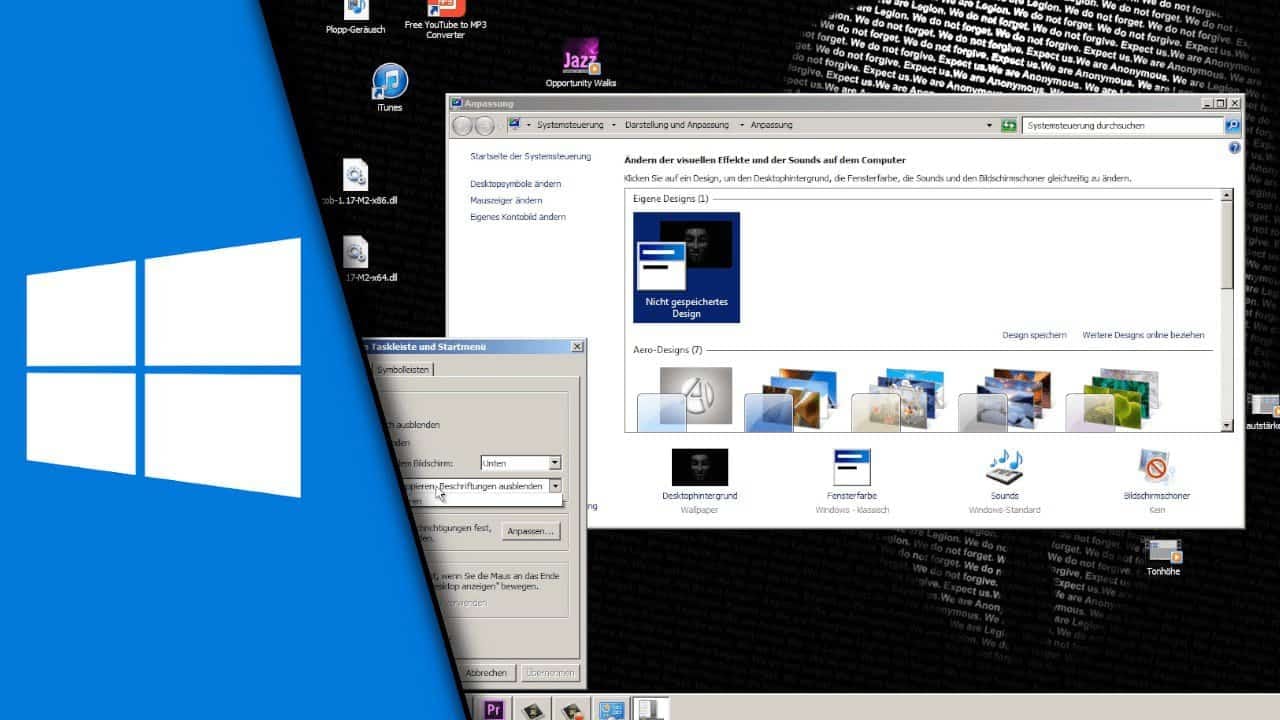Open Desktopsymbole ändern link
Screen dimensions: 1280x720
click(x=515, y=184)
